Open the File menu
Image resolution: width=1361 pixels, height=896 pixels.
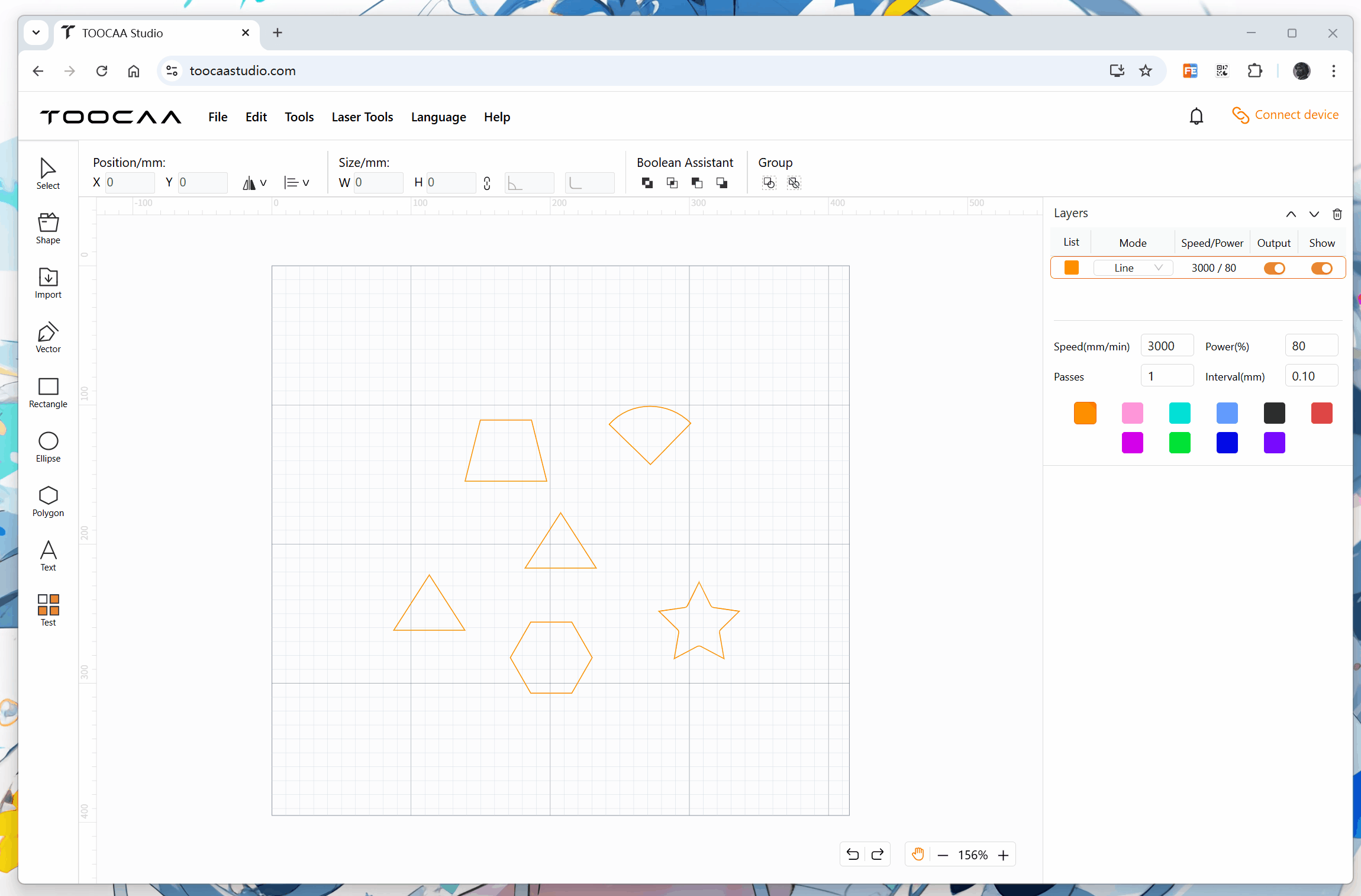[218, 117]
